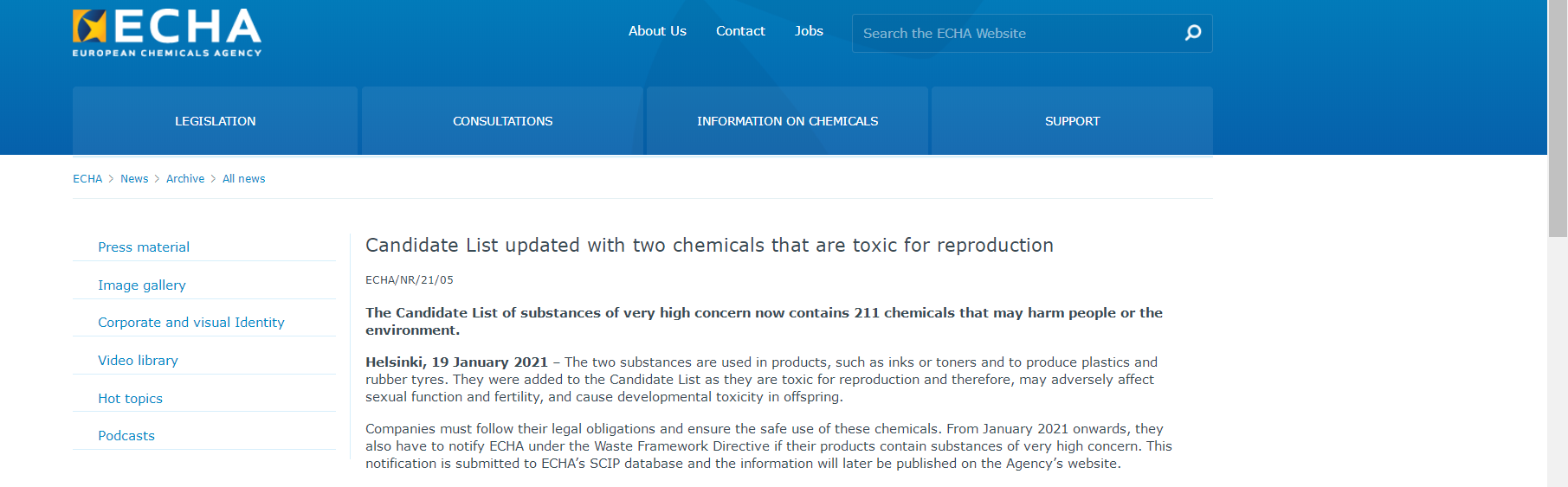Open Press material in sidebar
This screenshot has width=1568, height=487.
tap(144, 247)
